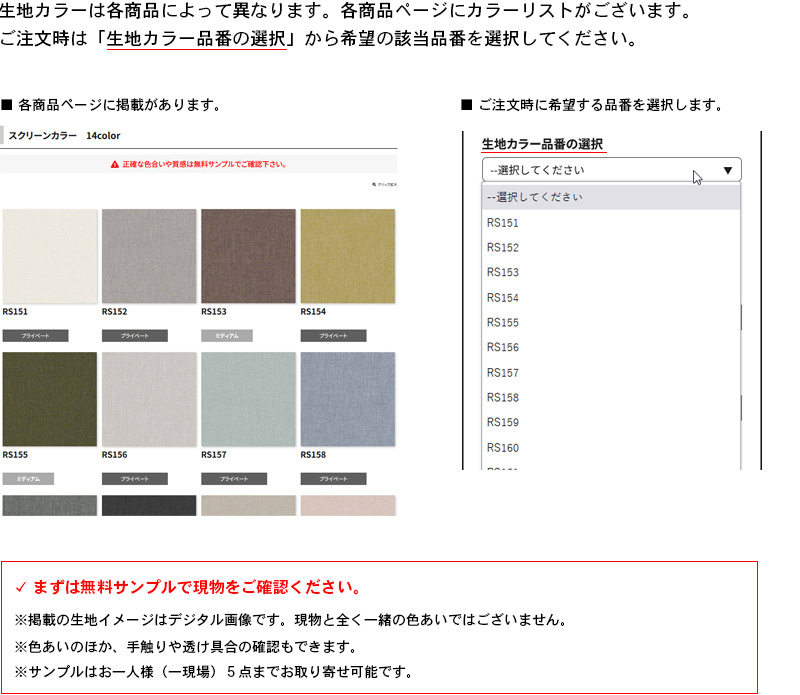
Task: Click the RS157 pale mint swatch
Action: 248,398
